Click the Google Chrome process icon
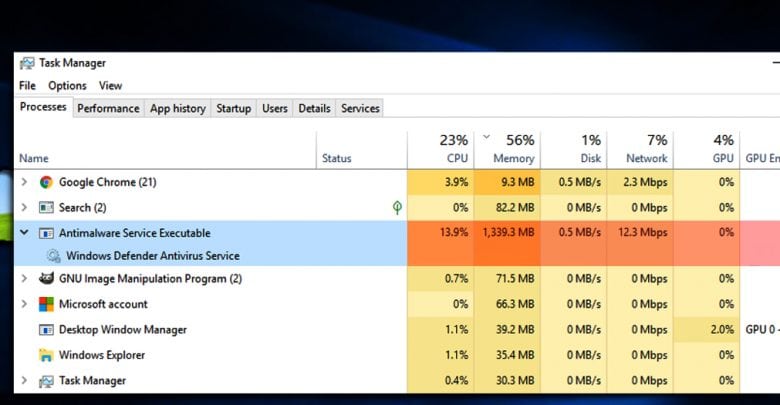 pyautogui.click(x=46, y=182)
